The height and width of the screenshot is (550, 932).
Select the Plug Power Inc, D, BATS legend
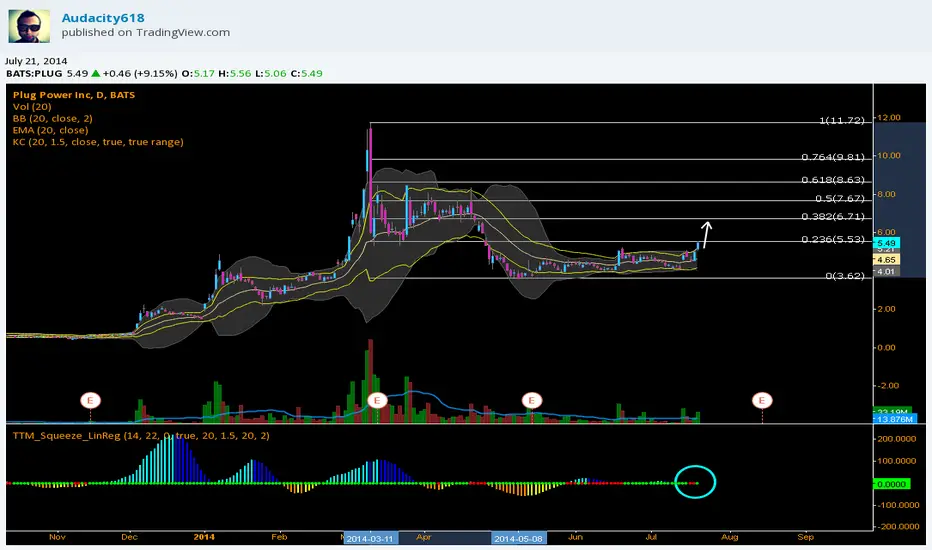click(74, 95)
